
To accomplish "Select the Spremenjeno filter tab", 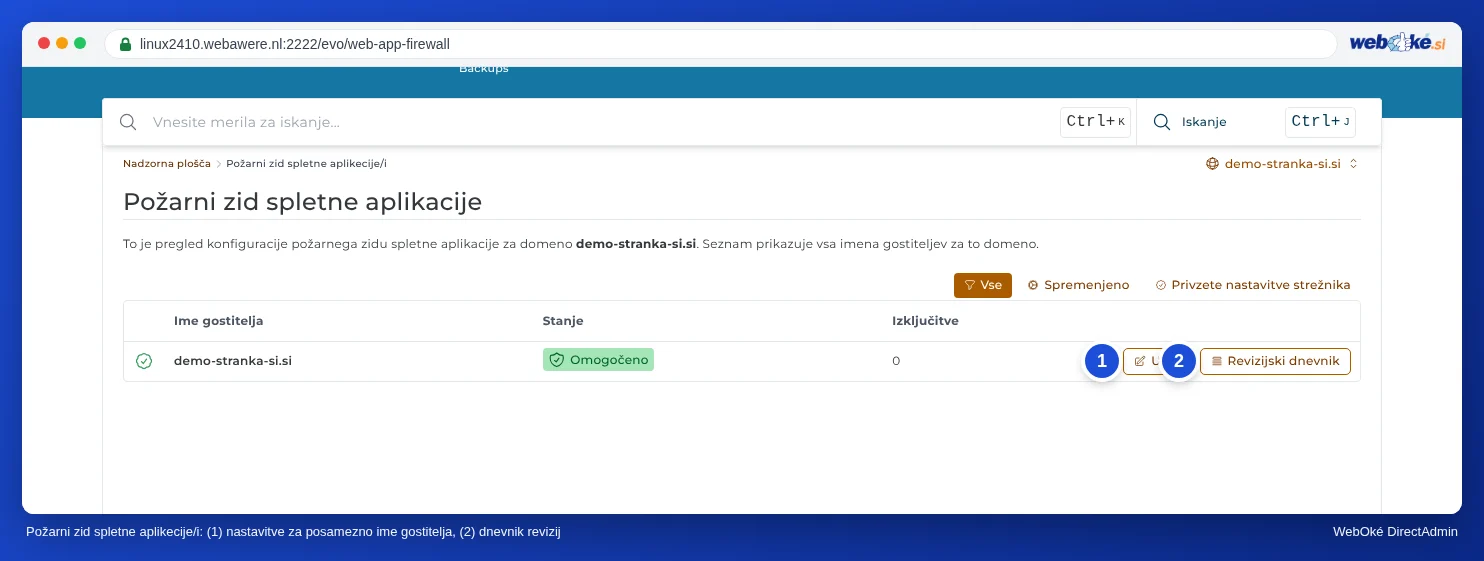I will coord(1078,285).
